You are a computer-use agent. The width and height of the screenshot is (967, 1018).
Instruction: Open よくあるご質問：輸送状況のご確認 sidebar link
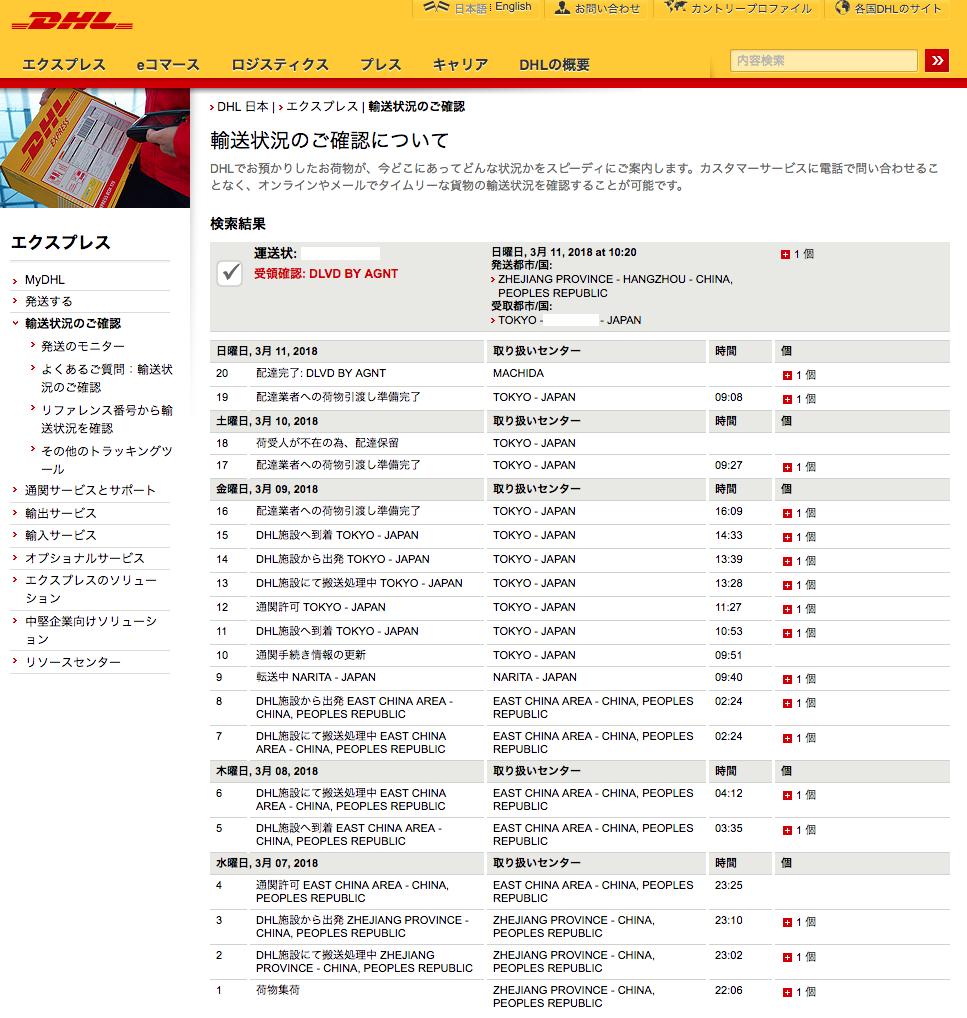(107, 378)
